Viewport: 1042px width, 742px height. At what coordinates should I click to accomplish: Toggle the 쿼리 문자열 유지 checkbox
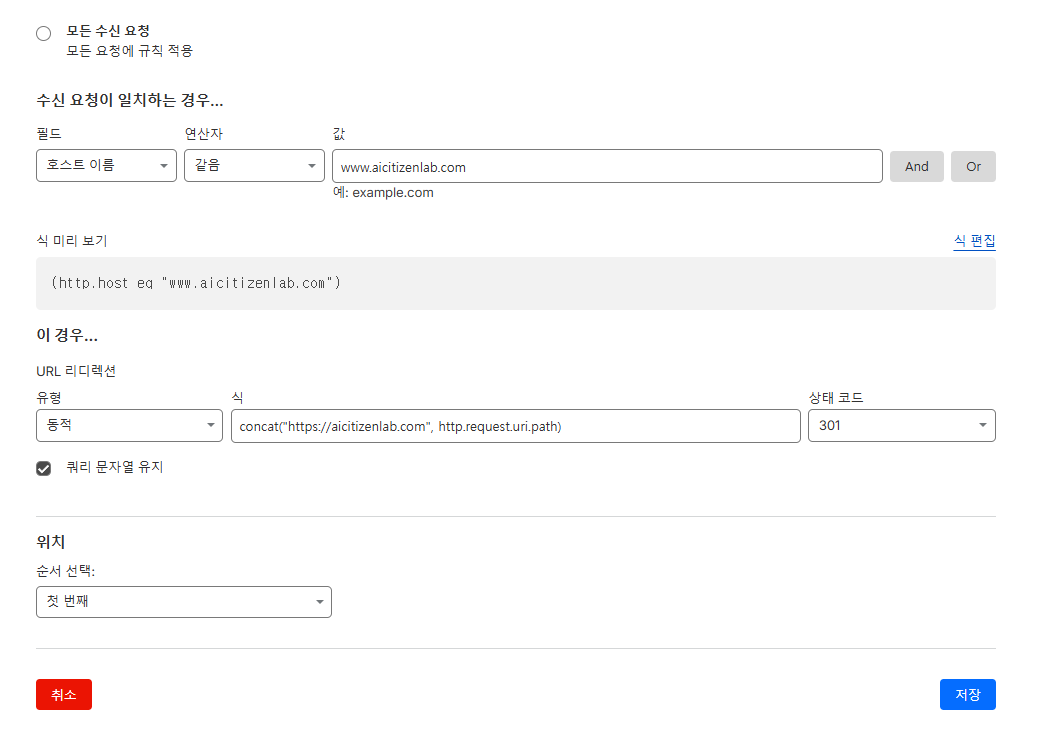pos(44,468)
